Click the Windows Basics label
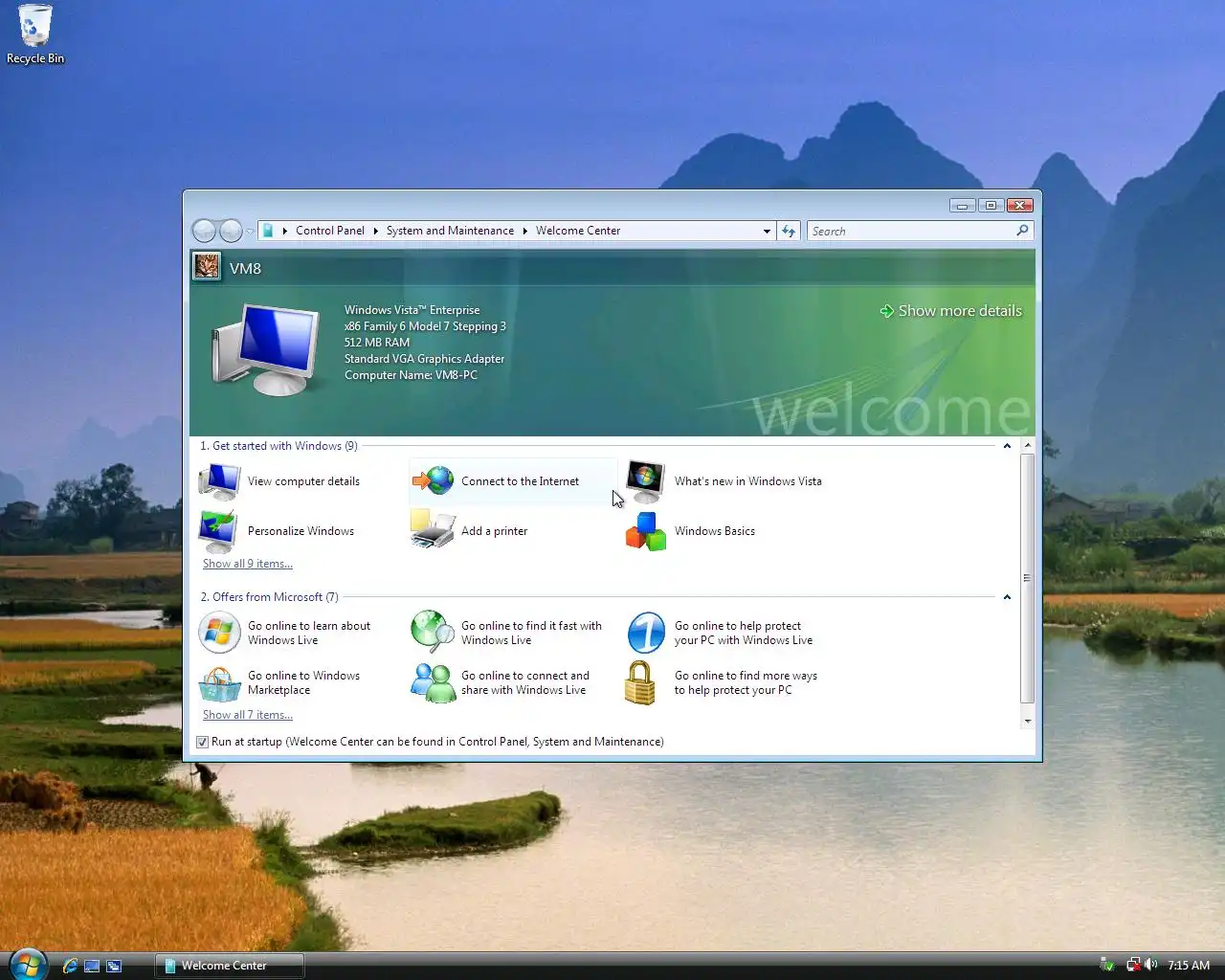Viewport: 1225px width, 980px height. (x=715, y=531)
